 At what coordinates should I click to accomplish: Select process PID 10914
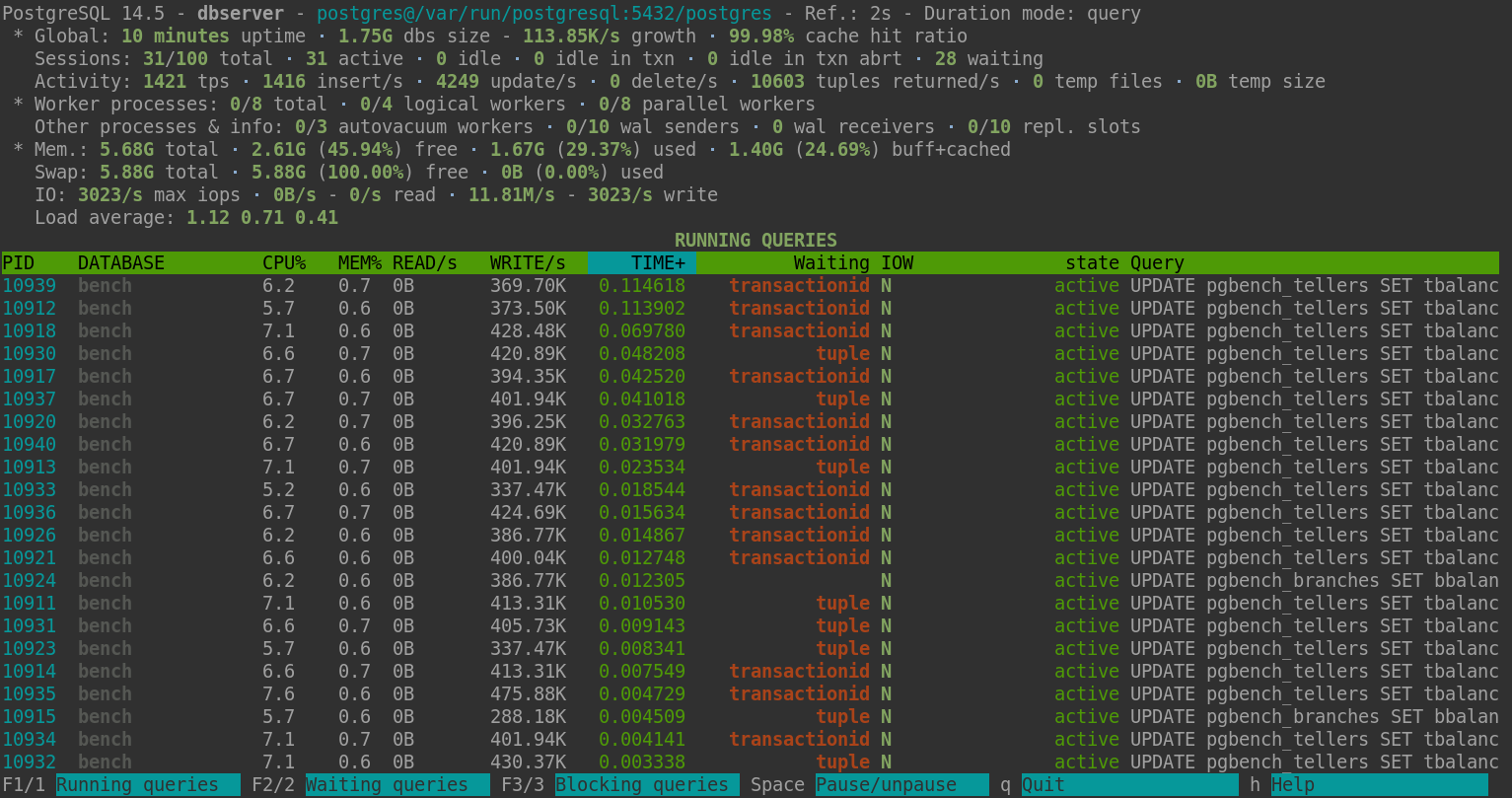29,672
